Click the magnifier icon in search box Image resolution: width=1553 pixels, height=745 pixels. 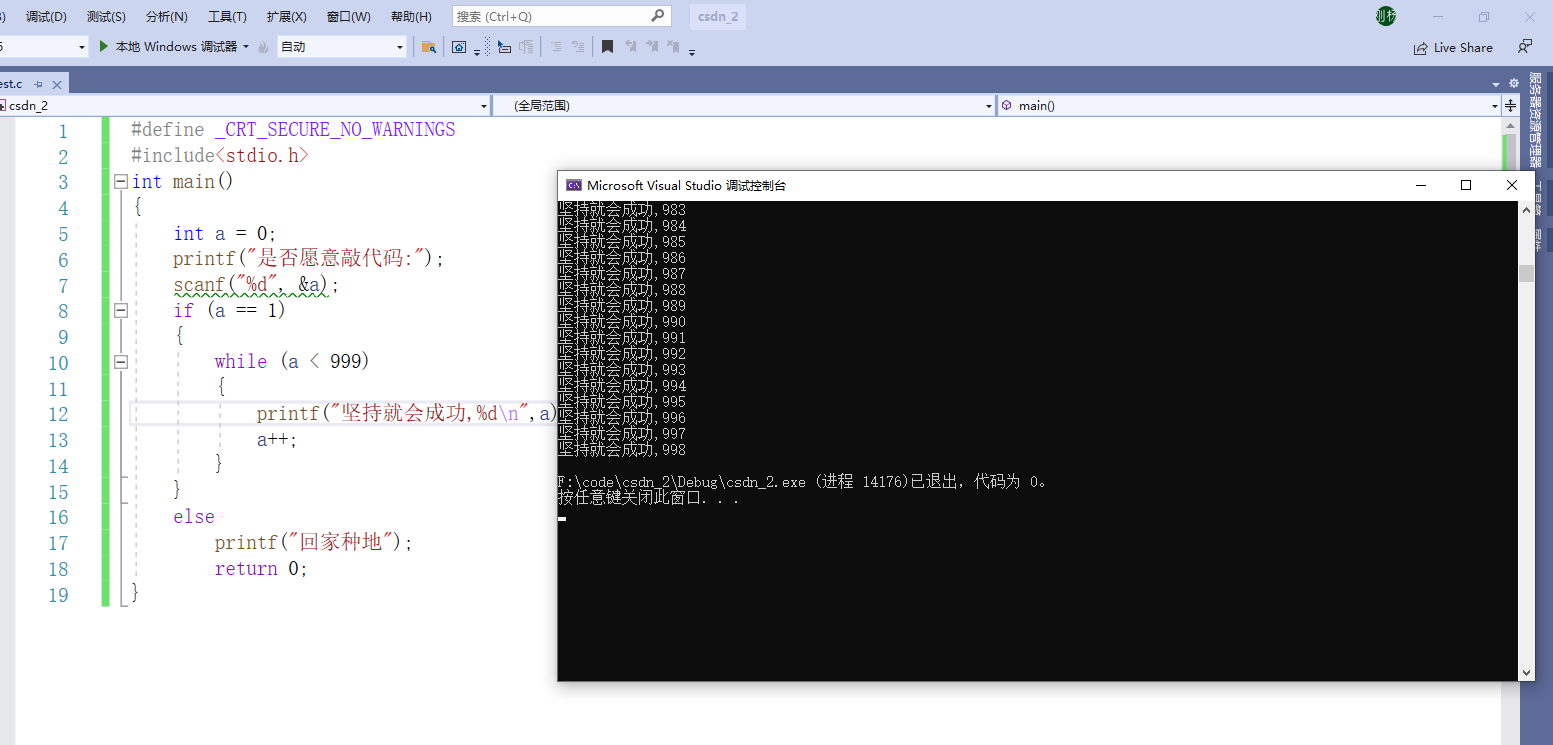point(657,16)
